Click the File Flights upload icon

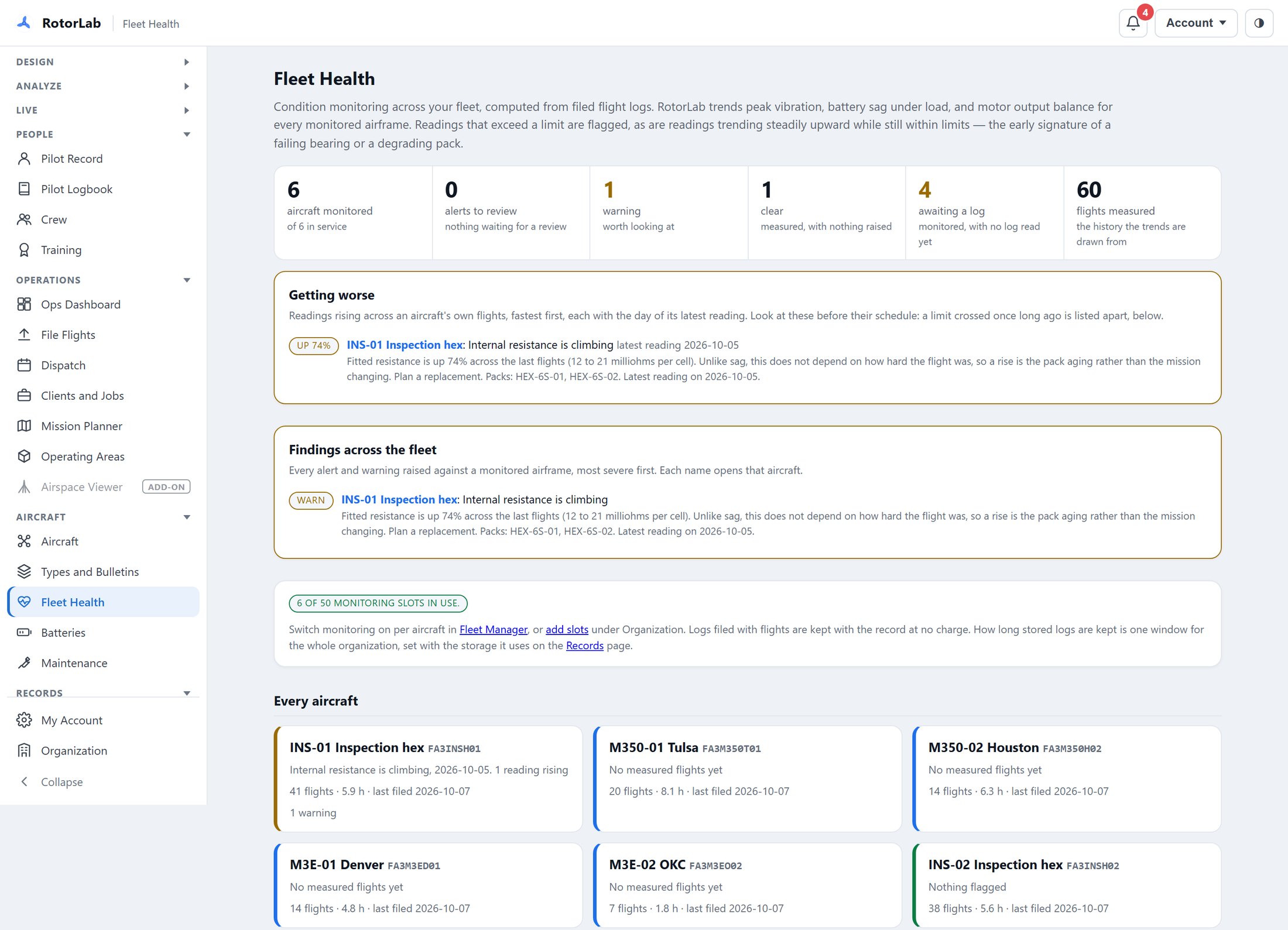[x=24, y=335]
